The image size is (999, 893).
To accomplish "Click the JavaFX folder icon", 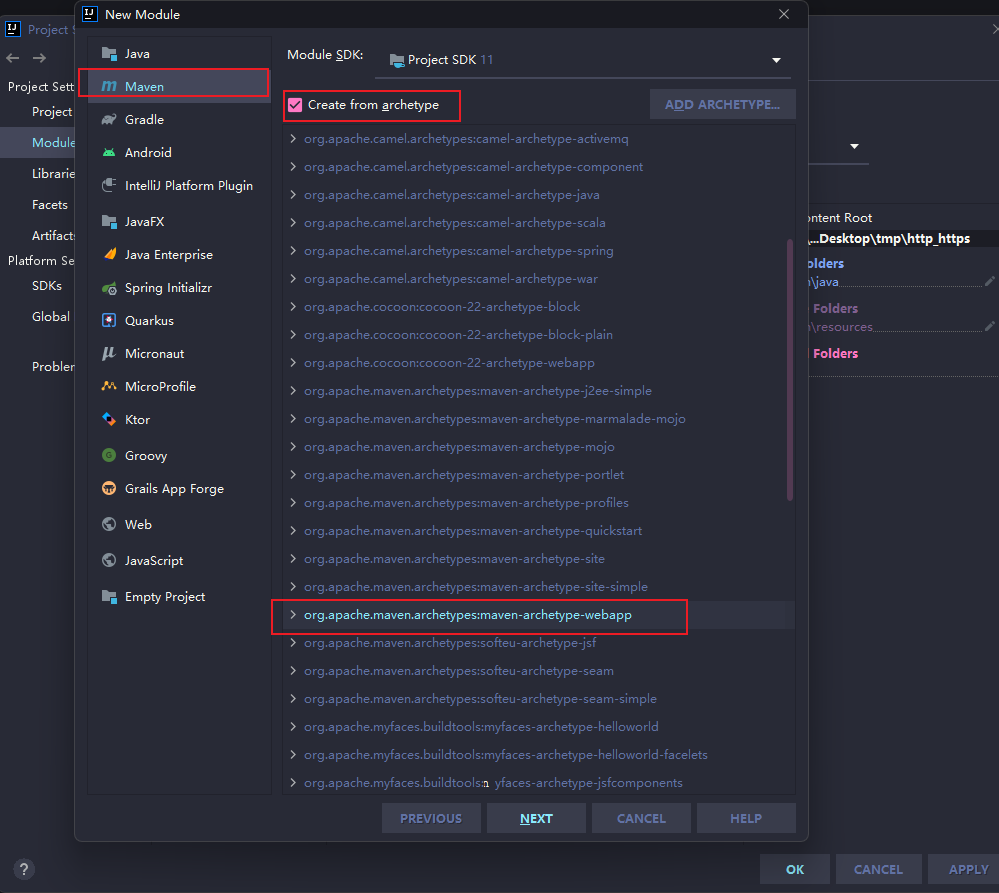I will coord(109,222).
